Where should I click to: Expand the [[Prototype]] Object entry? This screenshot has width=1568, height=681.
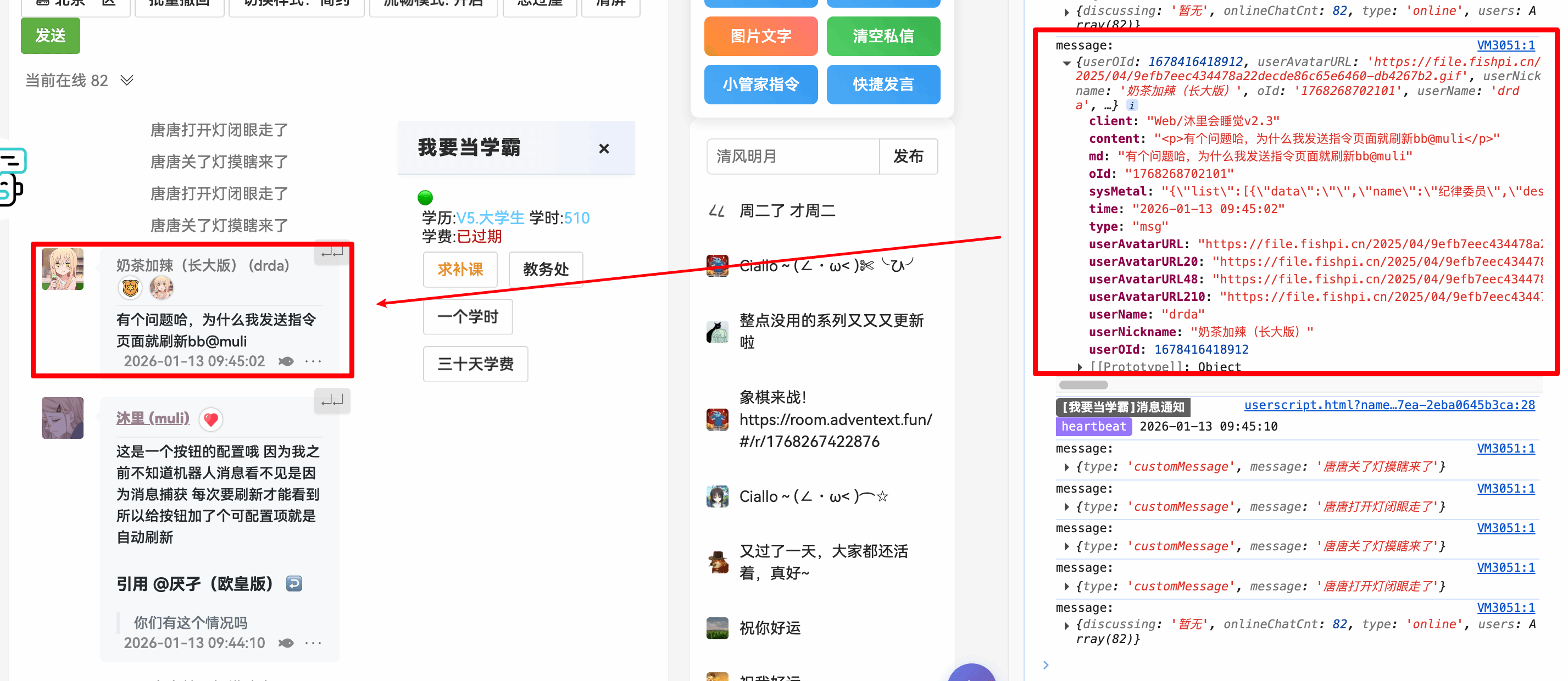[x=1080, y=367]
